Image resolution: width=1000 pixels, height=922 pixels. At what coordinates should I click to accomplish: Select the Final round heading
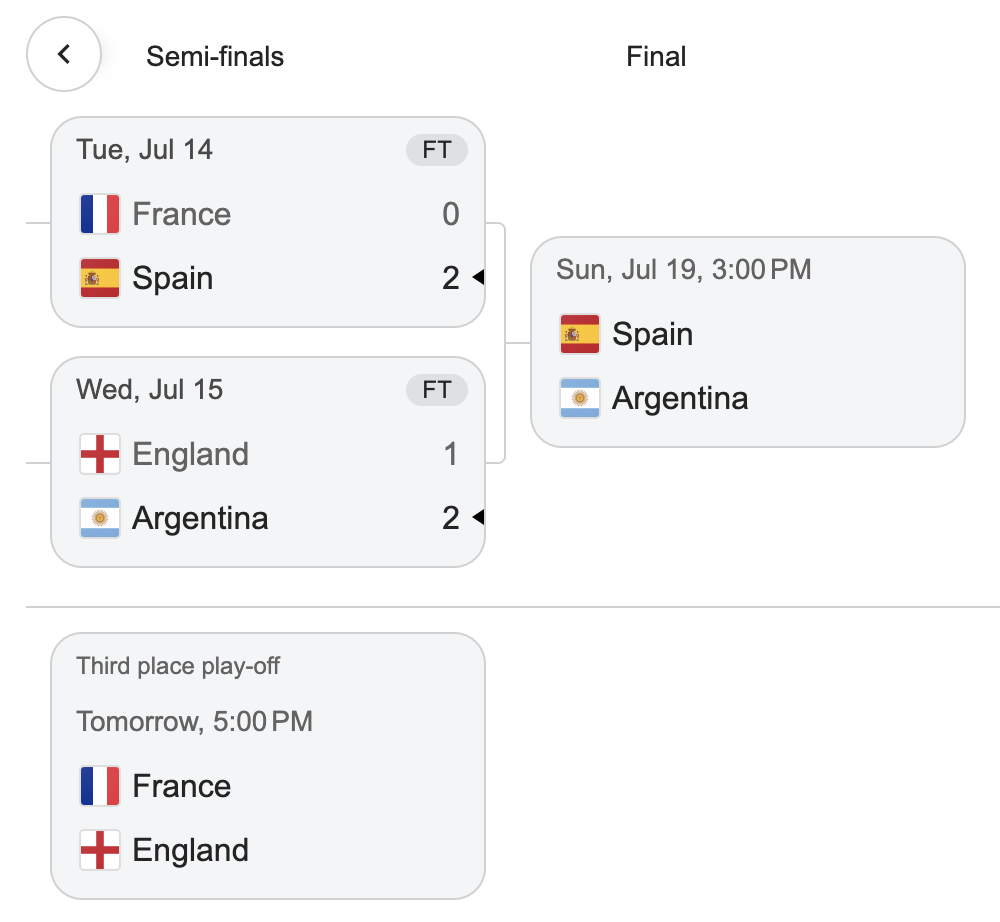656,56
